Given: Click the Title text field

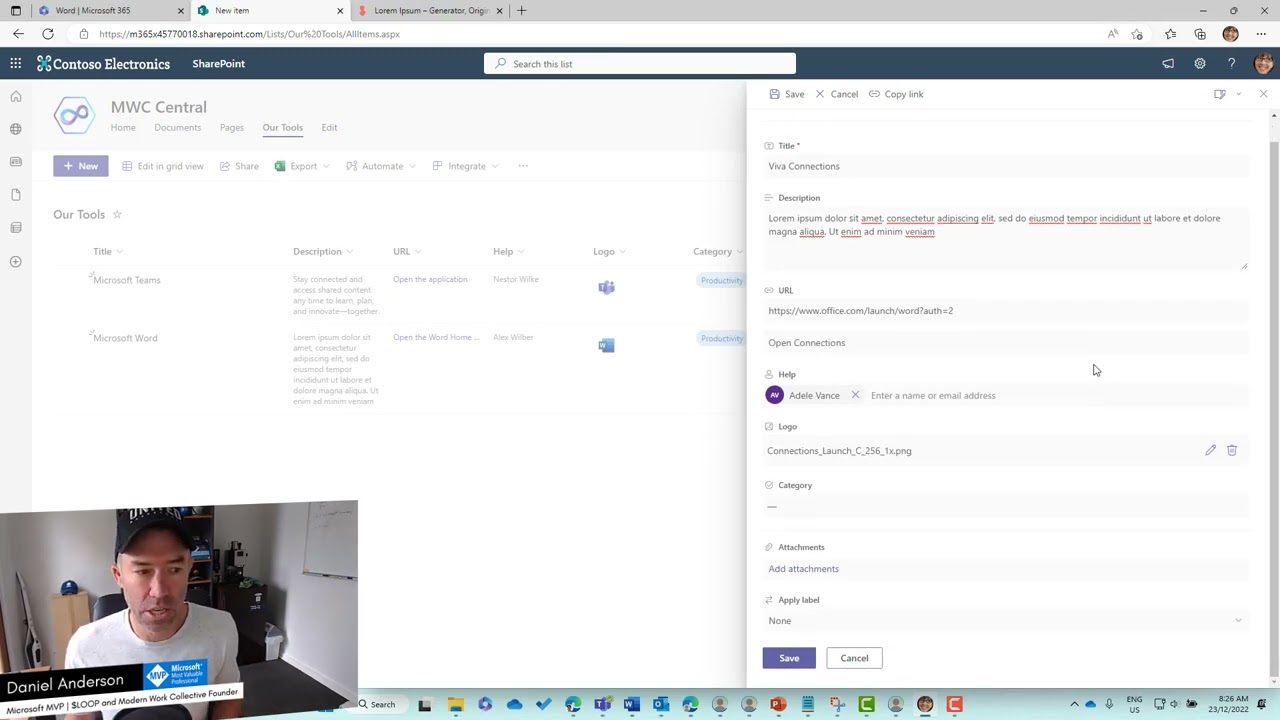Looking at the screenshot, I should click(x=1007, y=166).
